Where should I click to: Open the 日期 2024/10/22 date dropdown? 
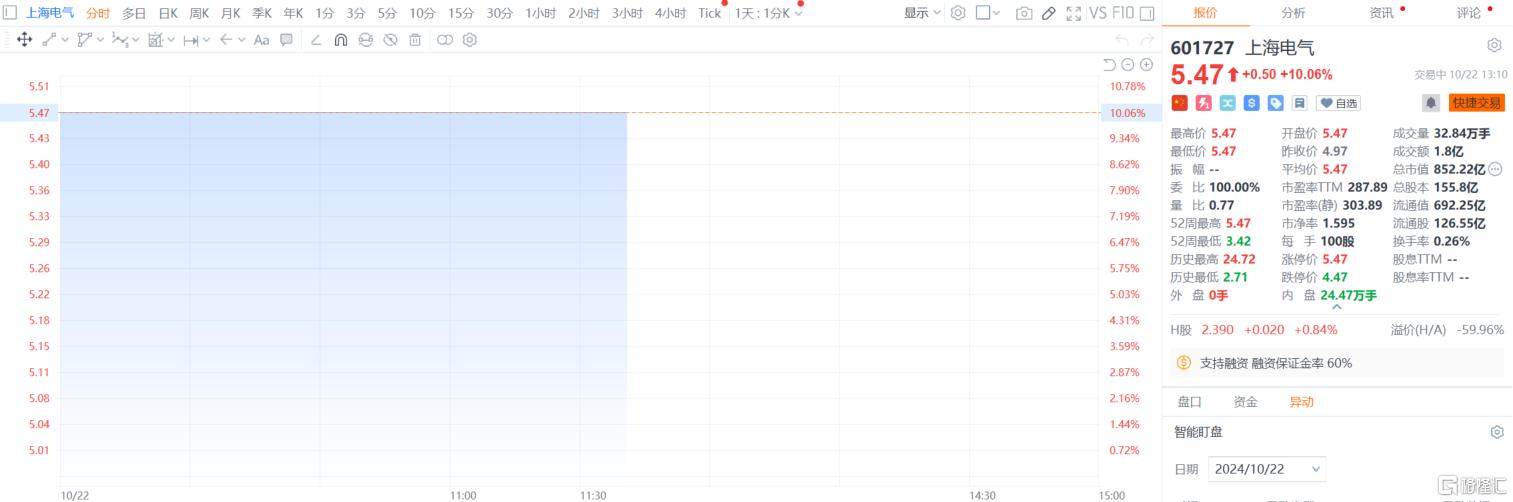[1267, 468]
